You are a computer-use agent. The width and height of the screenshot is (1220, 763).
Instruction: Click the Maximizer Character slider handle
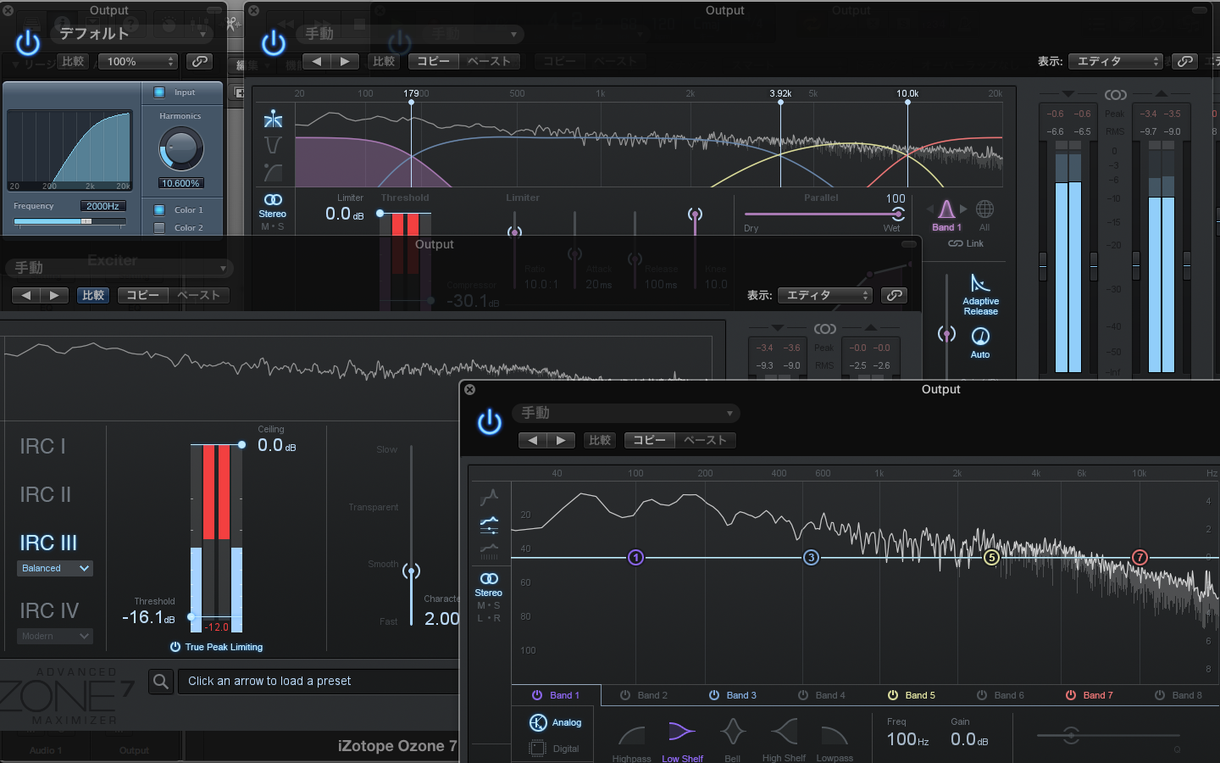point(410,572)
